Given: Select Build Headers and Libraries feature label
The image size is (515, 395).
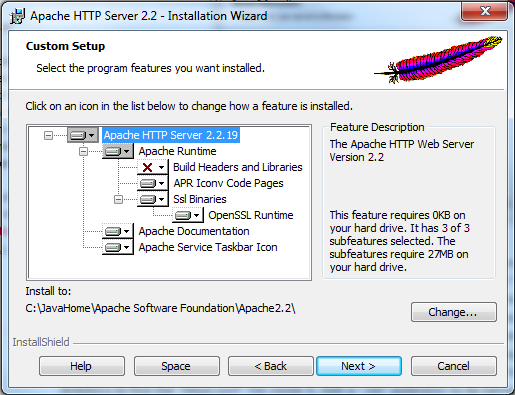Looking at the screenshot, I should pyautogui.click(x=238, y=167).
